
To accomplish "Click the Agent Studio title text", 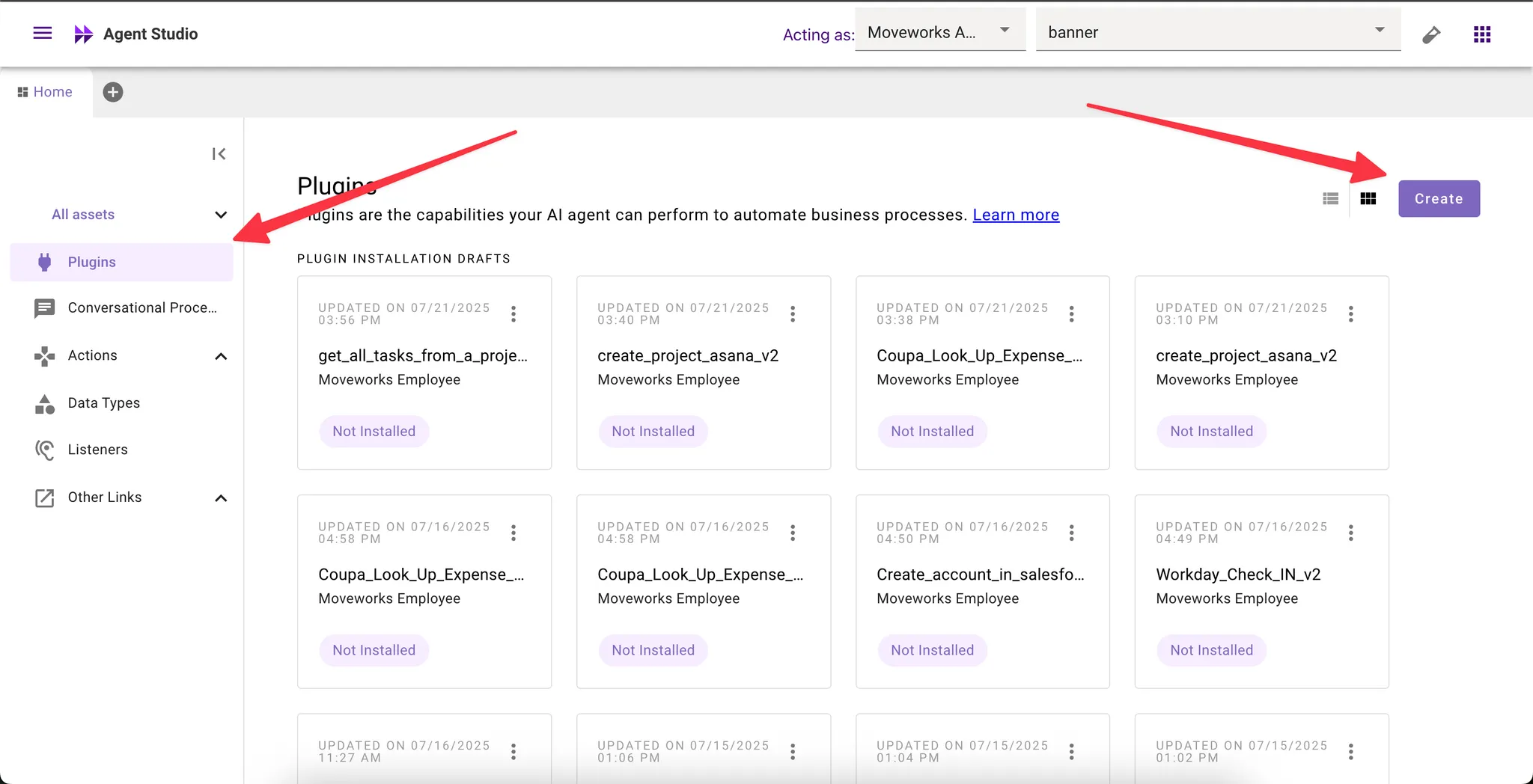I will [x=150, y=34].
